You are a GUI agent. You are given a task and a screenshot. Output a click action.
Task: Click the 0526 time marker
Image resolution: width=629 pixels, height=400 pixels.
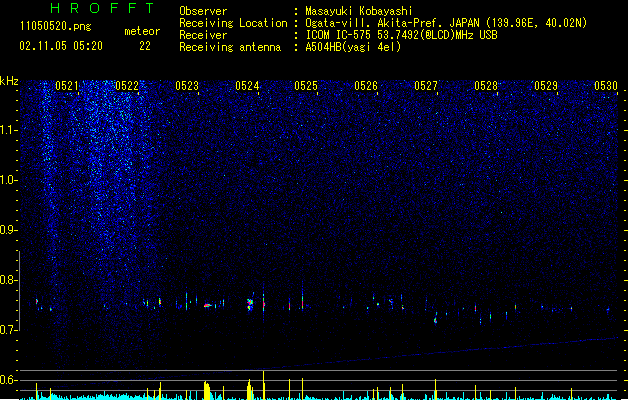tap(366, 86)
